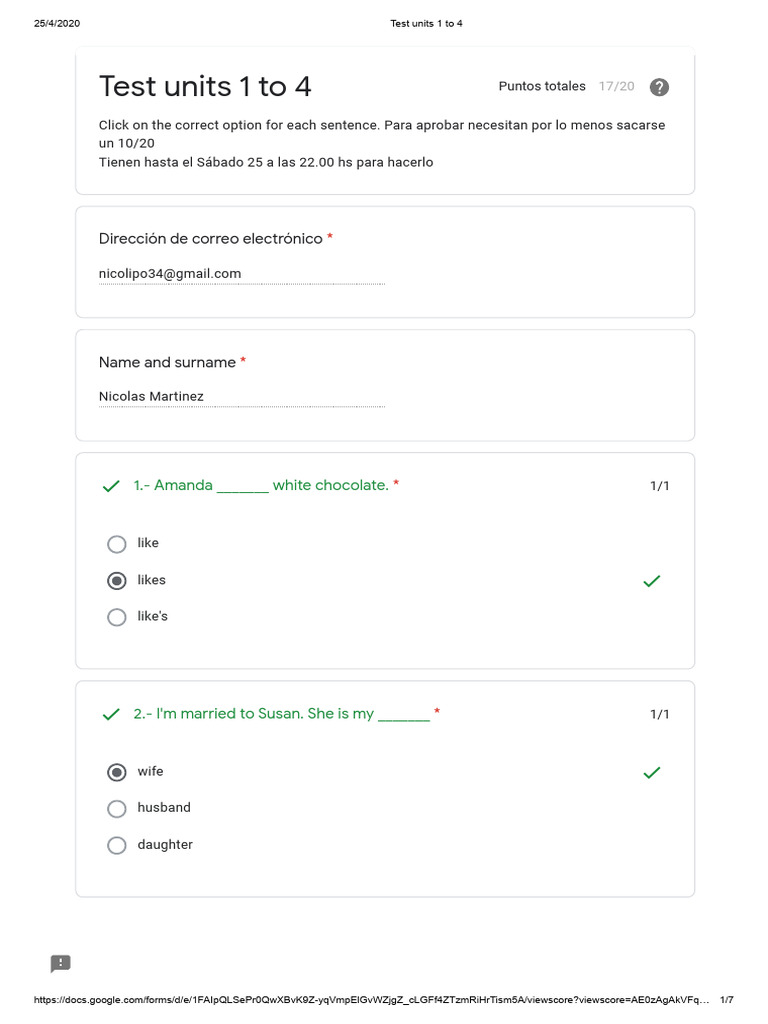Viewport: 768px width, 1024px height.
Task: Click the Name and surname field
Action: point(241,397)
